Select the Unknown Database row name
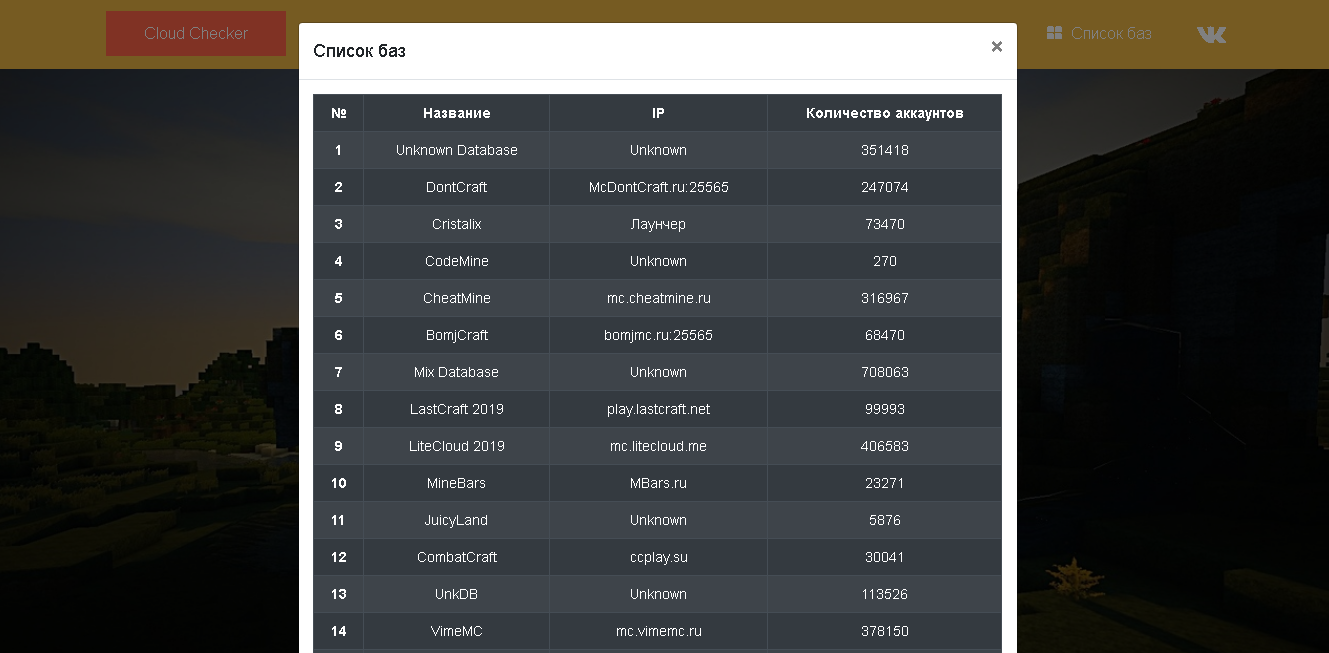The image size is (1329, 653). point(456,150)
